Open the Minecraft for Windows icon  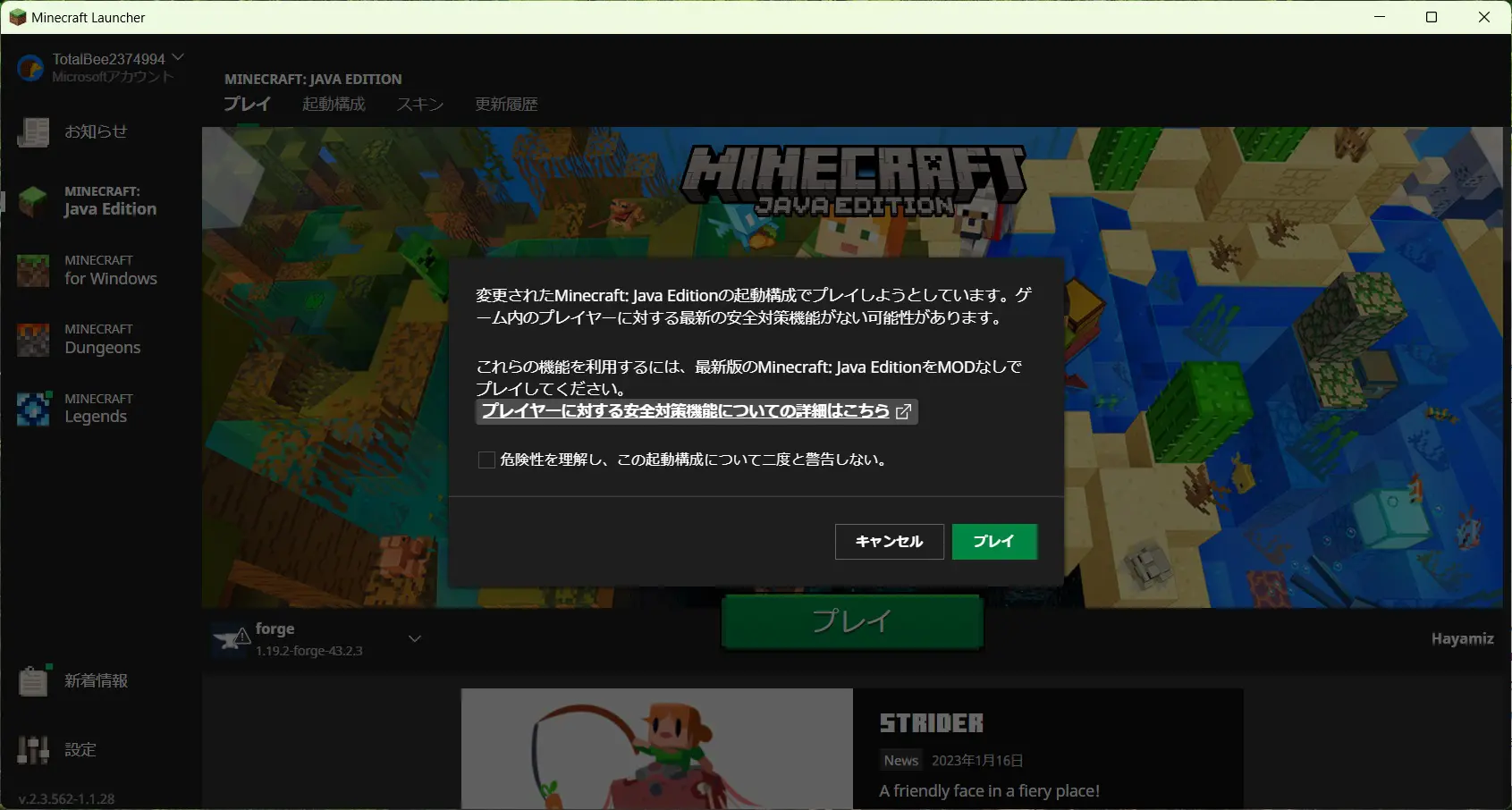[34, 270]
